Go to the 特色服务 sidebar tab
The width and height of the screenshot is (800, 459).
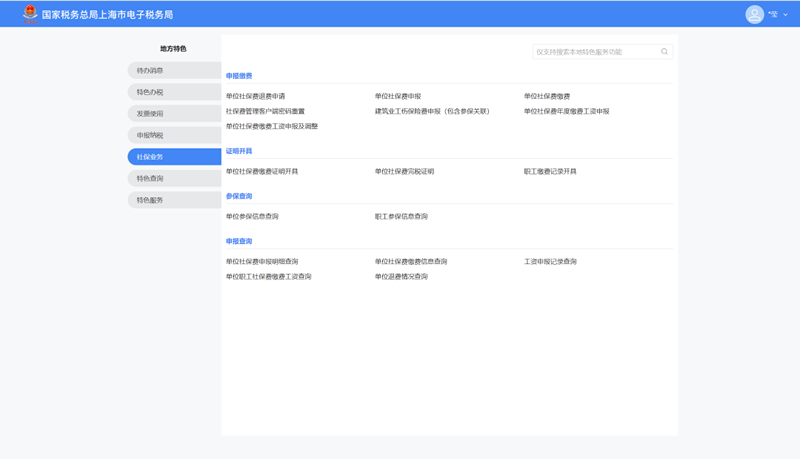(173, 200)
